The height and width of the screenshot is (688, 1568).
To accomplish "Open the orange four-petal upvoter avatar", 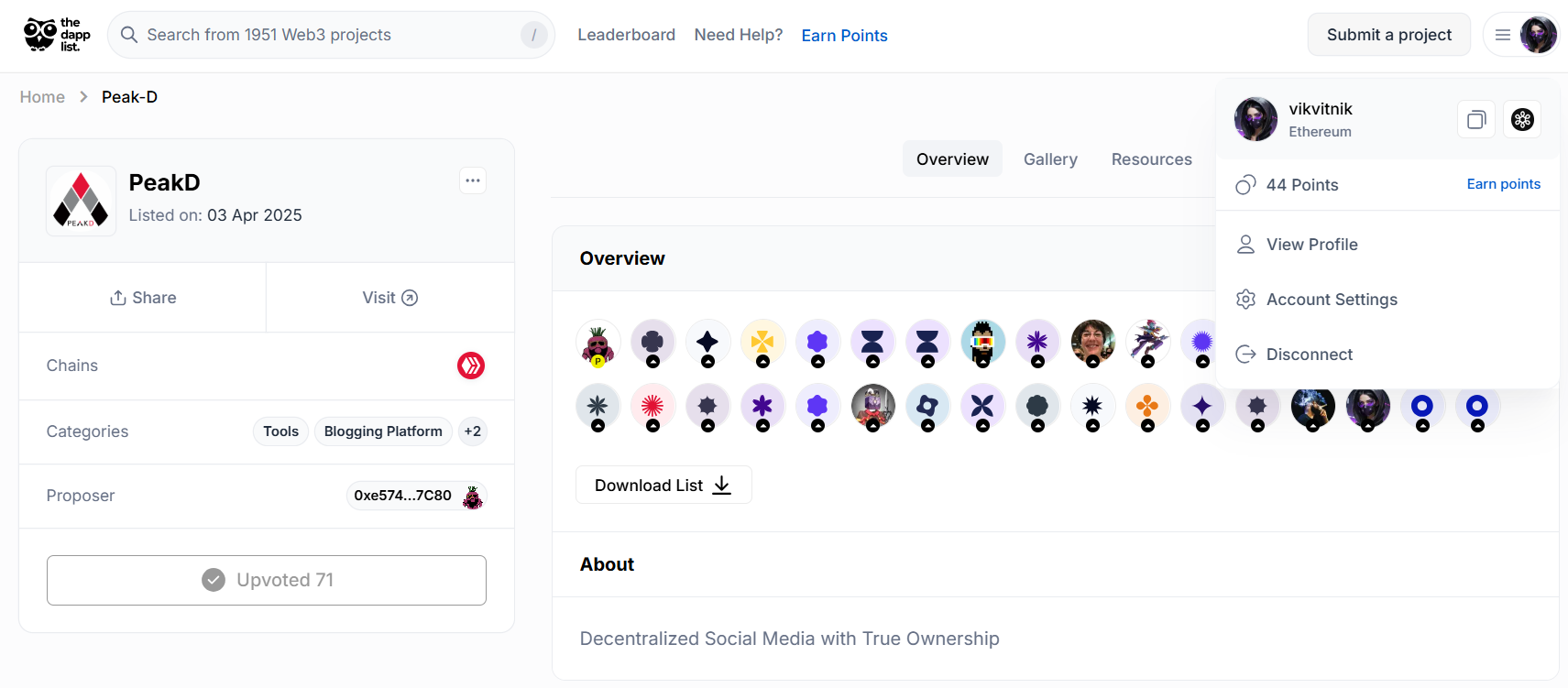I will tap(1147, 407).
